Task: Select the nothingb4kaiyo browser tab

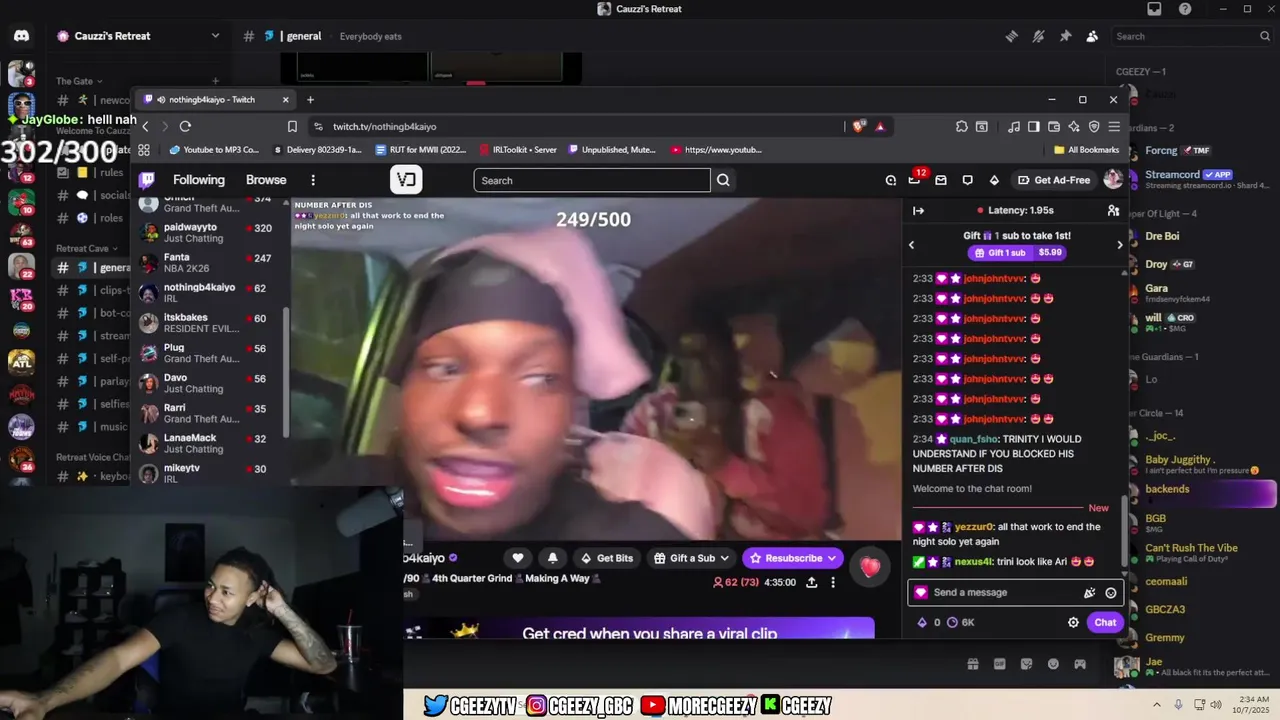Action: [x=216, y=99]
